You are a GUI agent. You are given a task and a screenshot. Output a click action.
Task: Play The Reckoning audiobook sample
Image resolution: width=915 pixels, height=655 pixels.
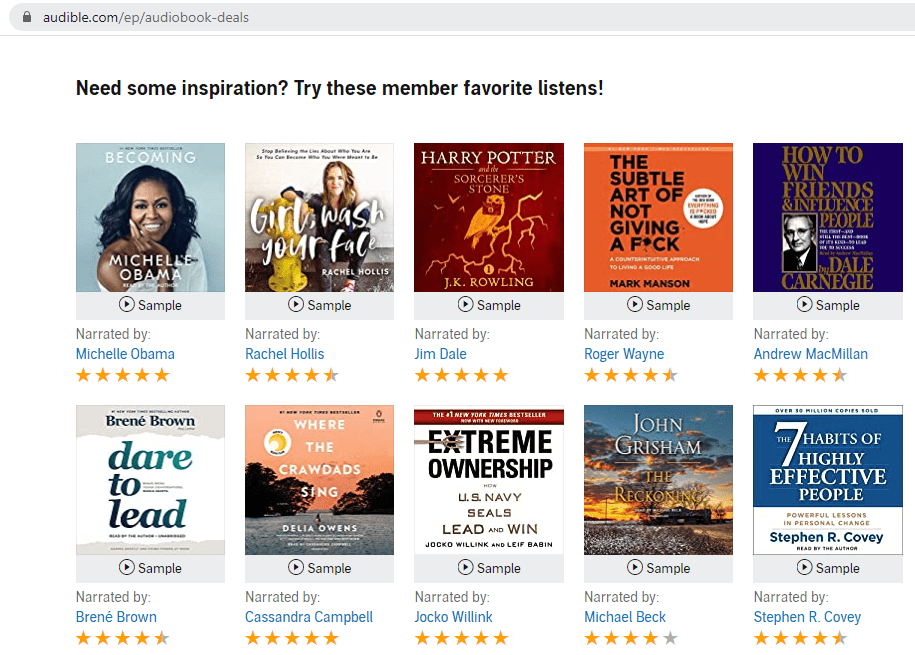(x=658, y=568)
